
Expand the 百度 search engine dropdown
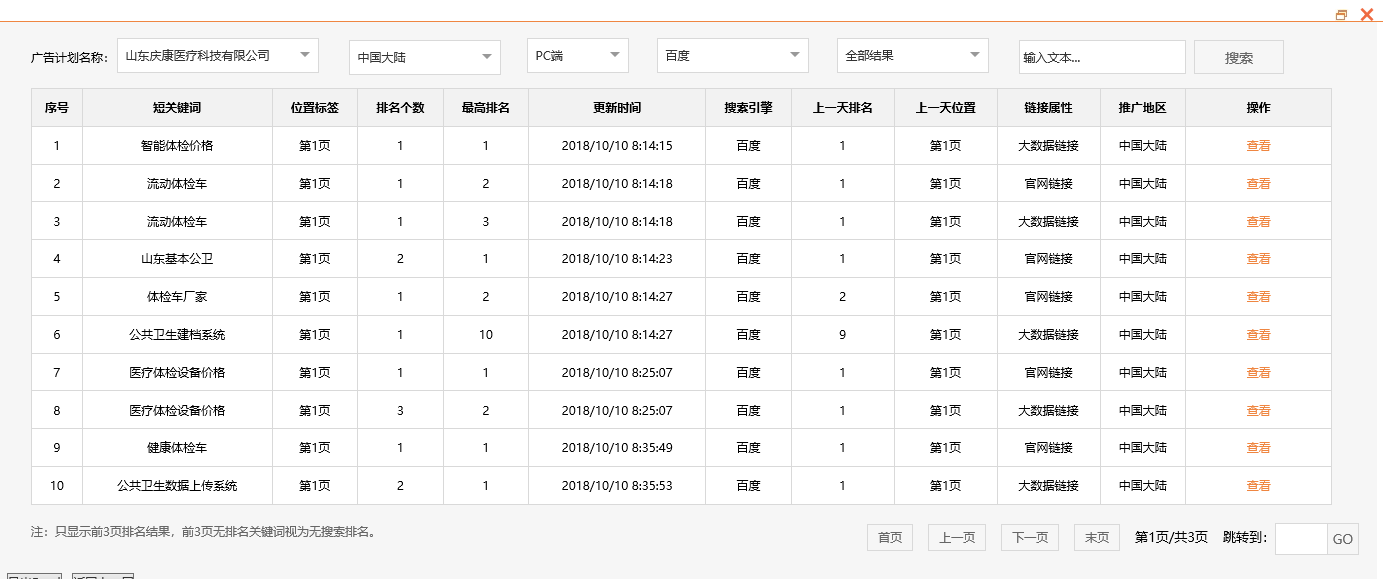pyautogui.click(x=732, y=57)
